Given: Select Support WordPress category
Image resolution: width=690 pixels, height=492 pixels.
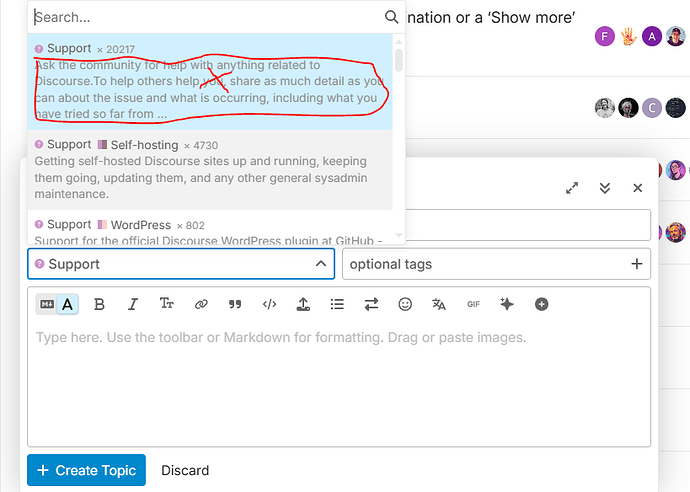Looking at the screenshot, I should tap(210, 227).
